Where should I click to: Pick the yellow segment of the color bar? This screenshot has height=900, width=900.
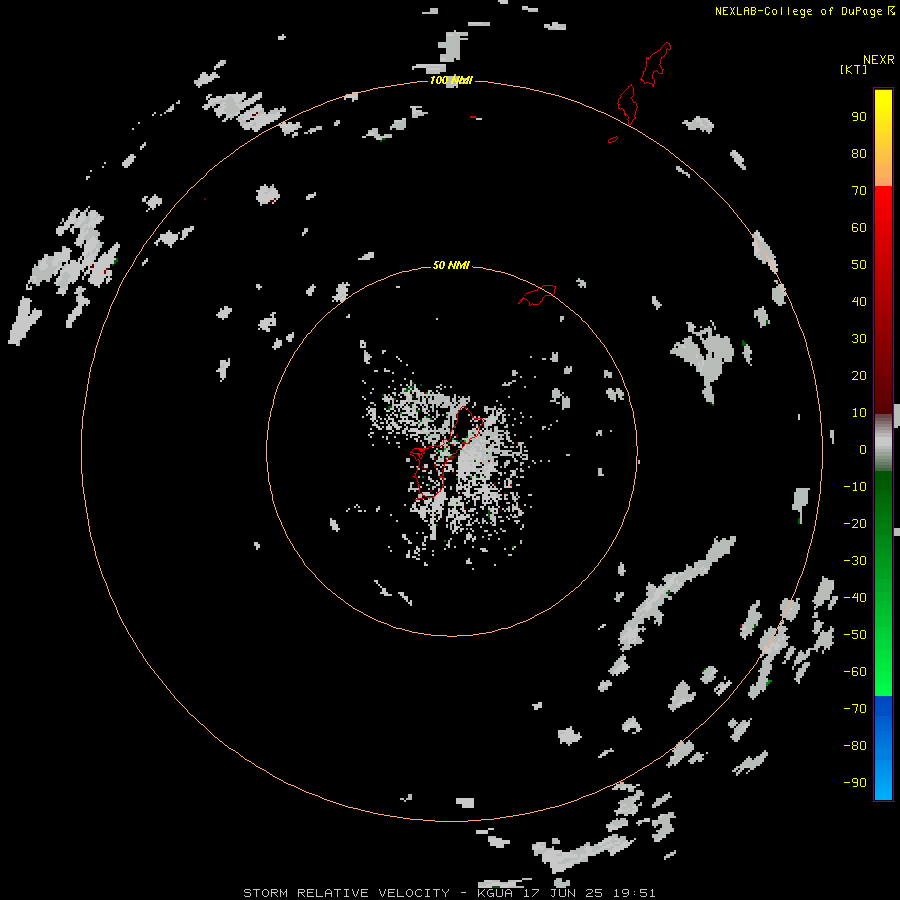883,138
